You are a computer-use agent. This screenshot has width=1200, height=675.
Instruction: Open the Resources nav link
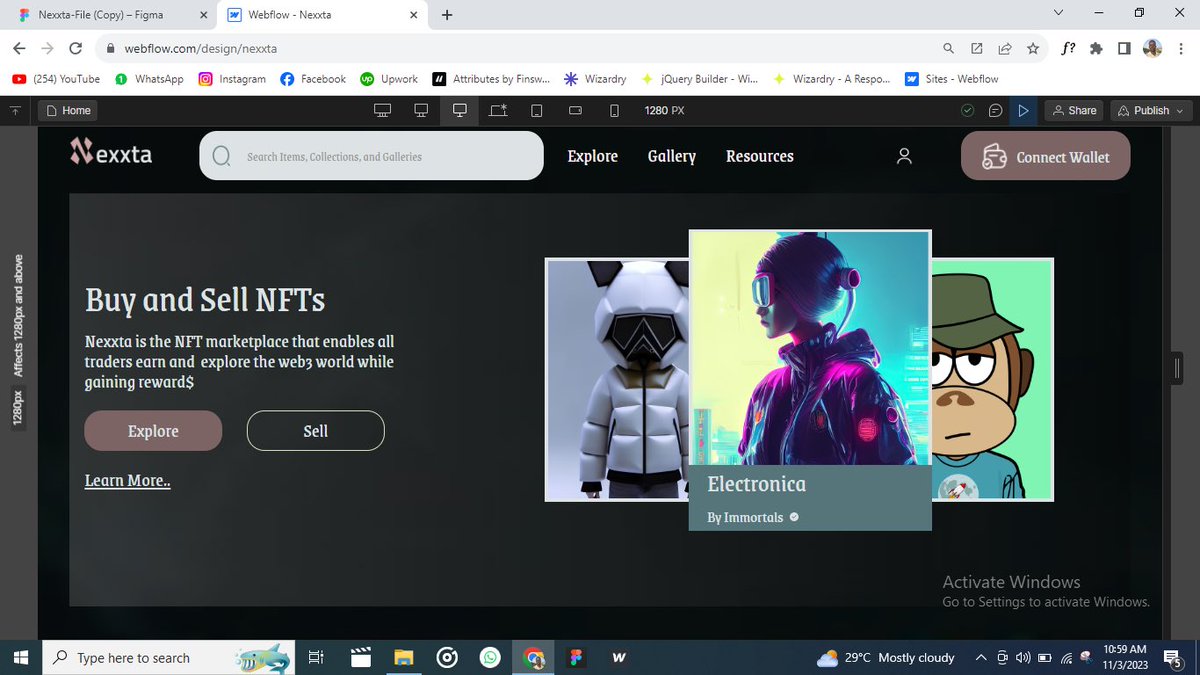tap(760, 156)
